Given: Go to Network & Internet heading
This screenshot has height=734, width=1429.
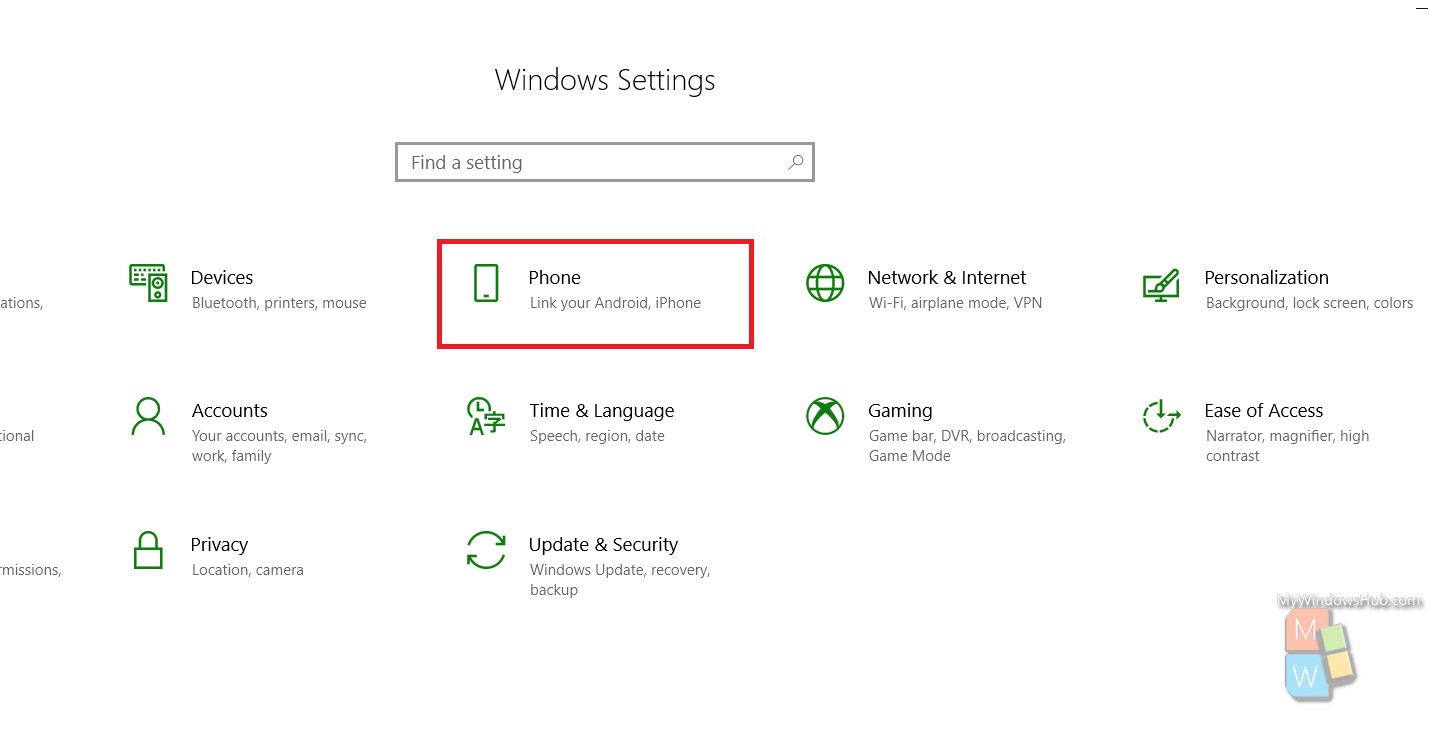Looking at the screenshot, I should pos(947,277).
